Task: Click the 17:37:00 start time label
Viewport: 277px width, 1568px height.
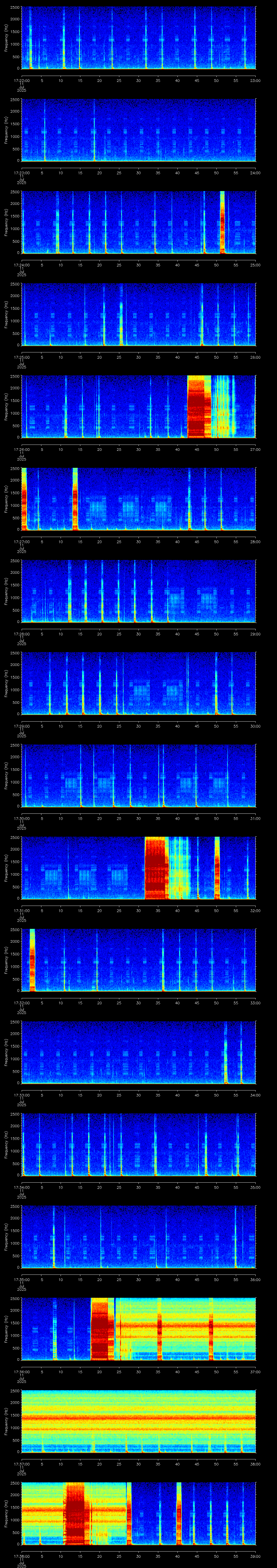Action: [x=21, y=1464]
